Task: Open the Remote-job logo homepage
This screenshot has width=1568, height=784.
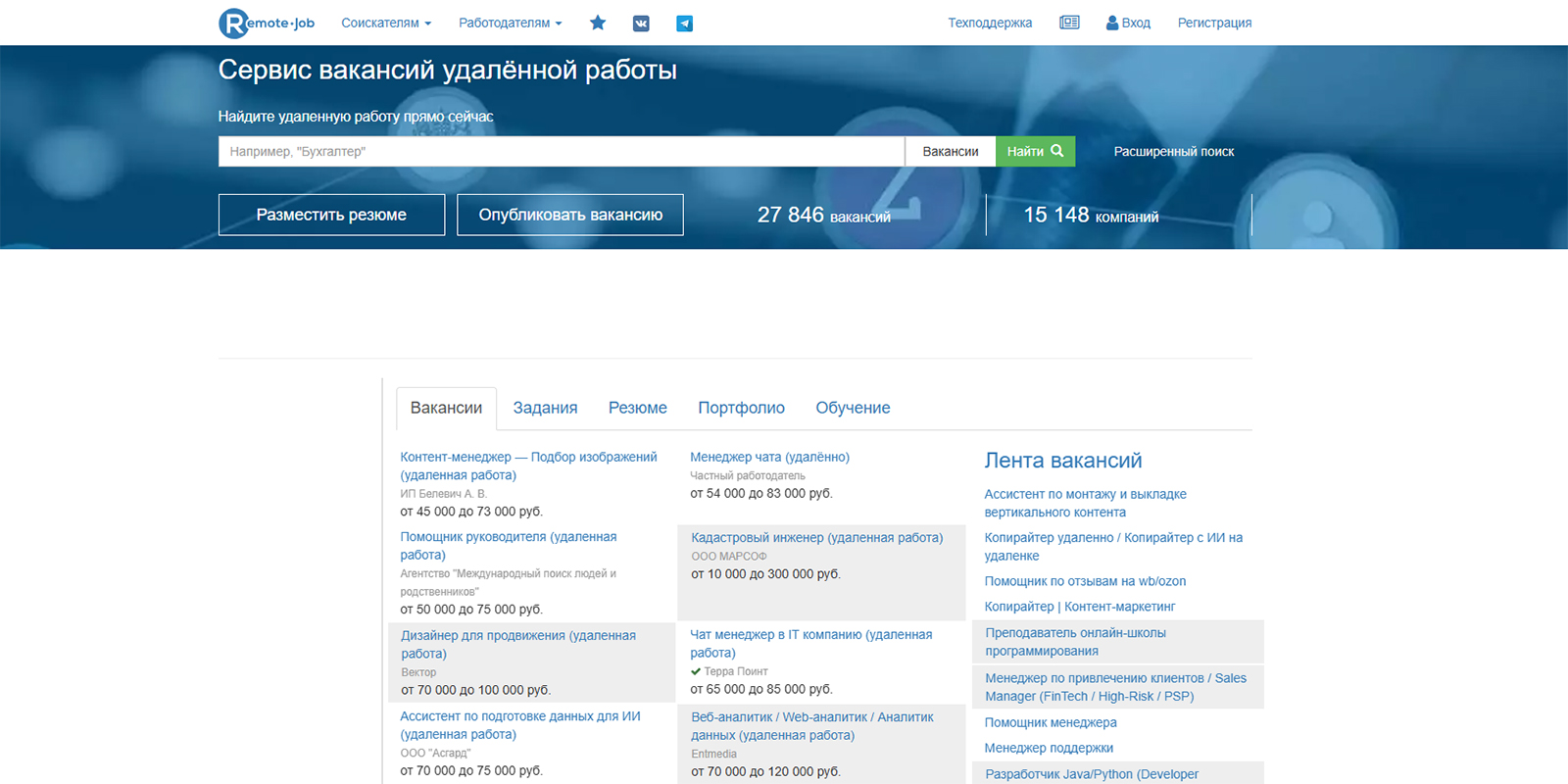Action: pos(267,23)
